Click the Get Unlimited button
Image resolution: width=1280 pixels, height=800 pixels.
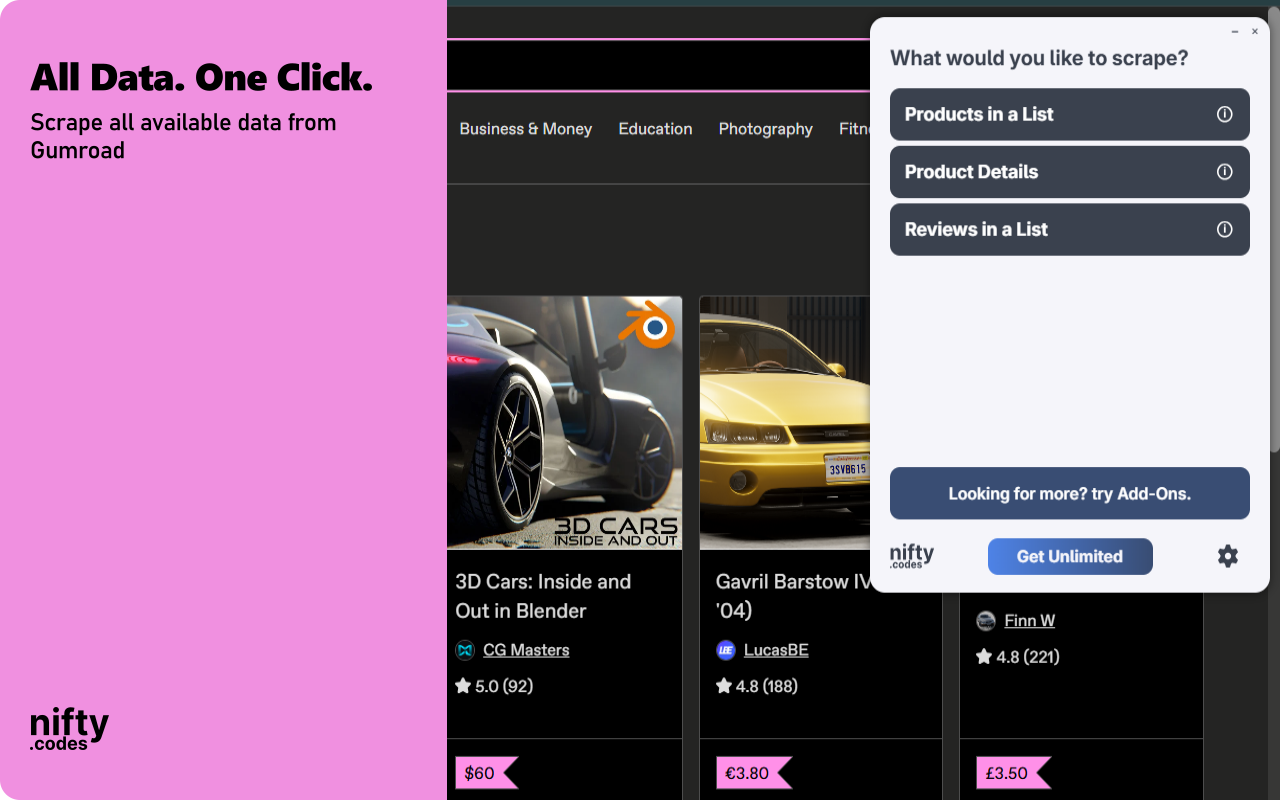pyautogui.click(x=1069, y=556)
